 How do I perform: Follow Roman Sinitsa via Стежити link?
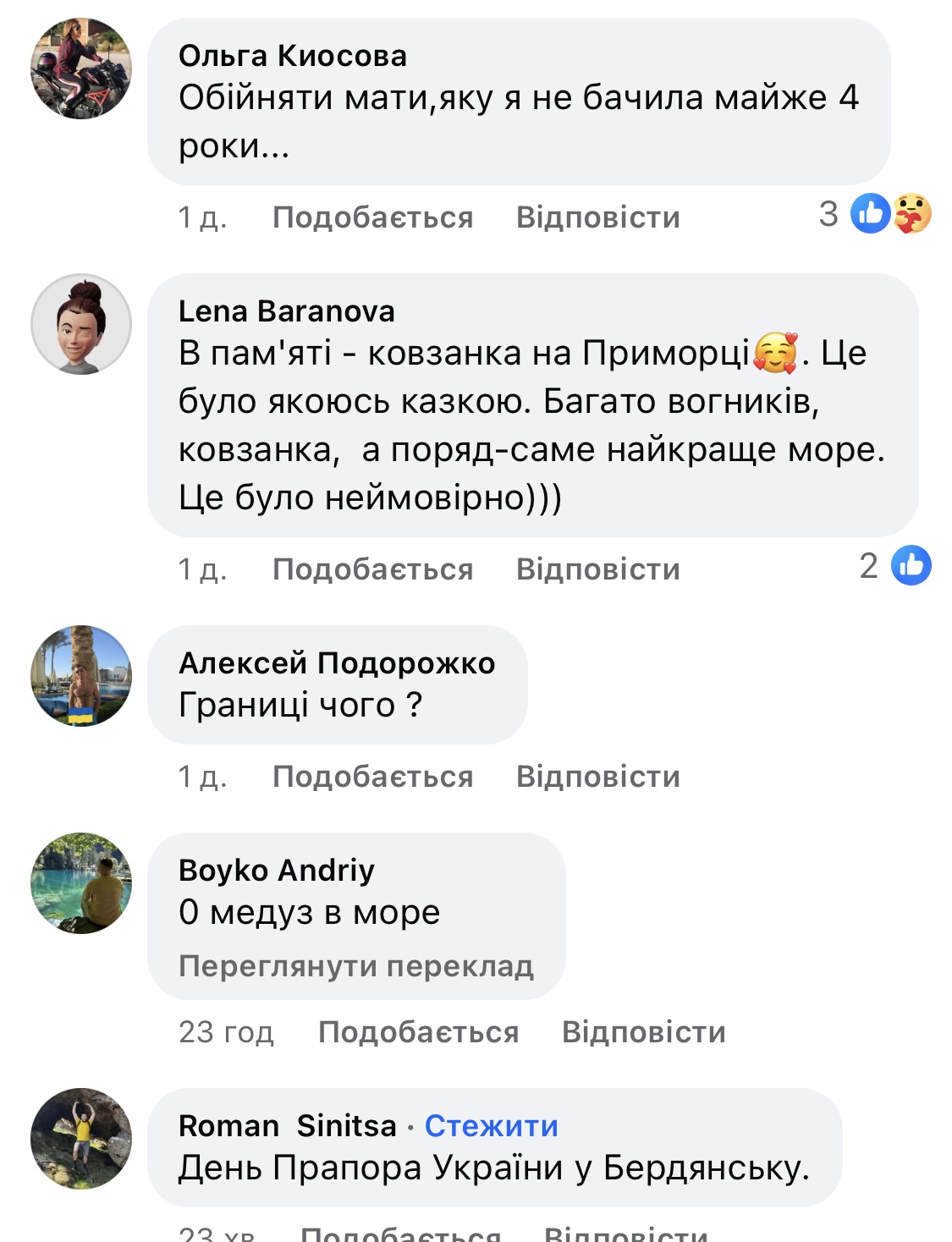(491, 1126)
